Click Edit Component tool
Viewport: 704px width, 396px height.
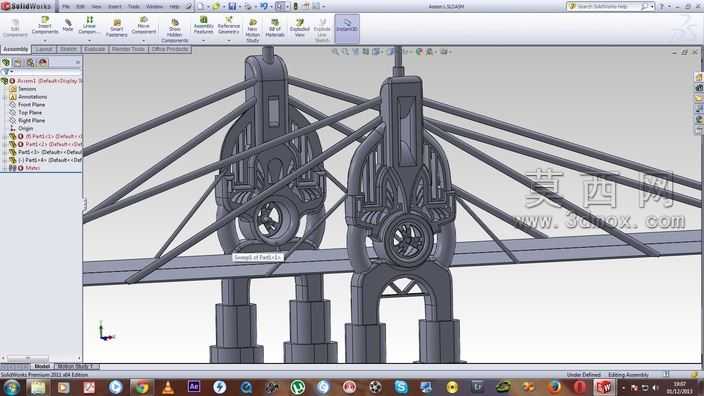point(15,28)
